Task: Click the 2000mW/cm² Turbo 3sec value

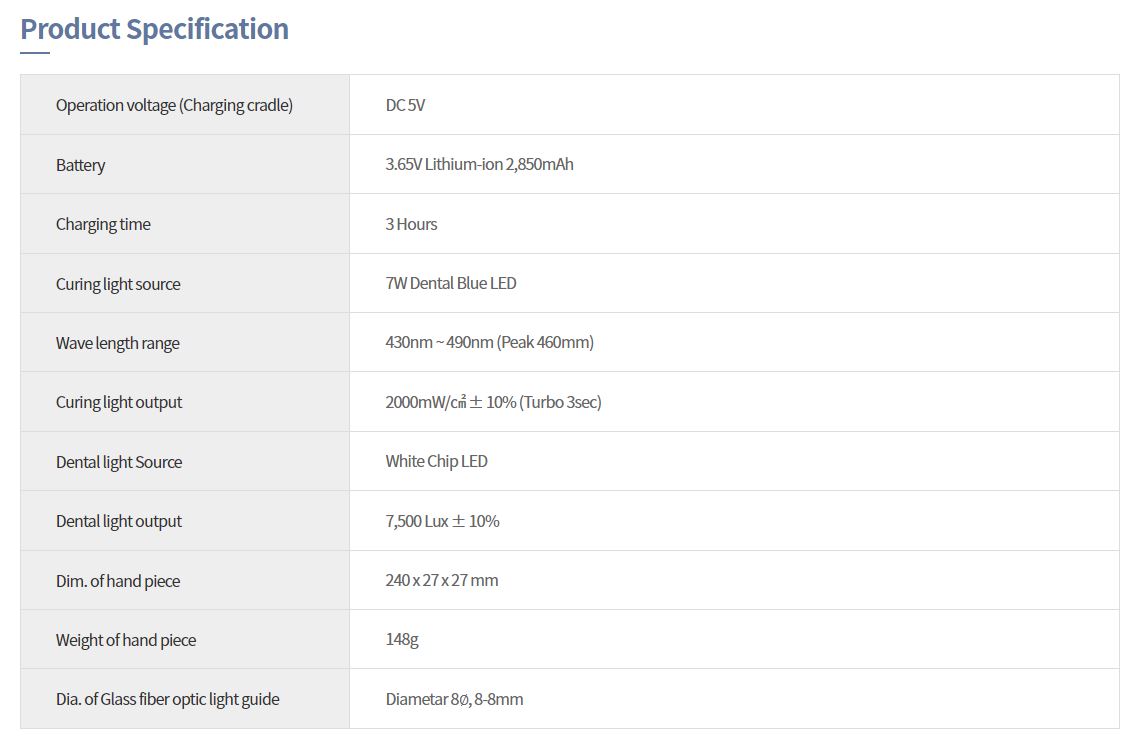Action: (493, 402)
